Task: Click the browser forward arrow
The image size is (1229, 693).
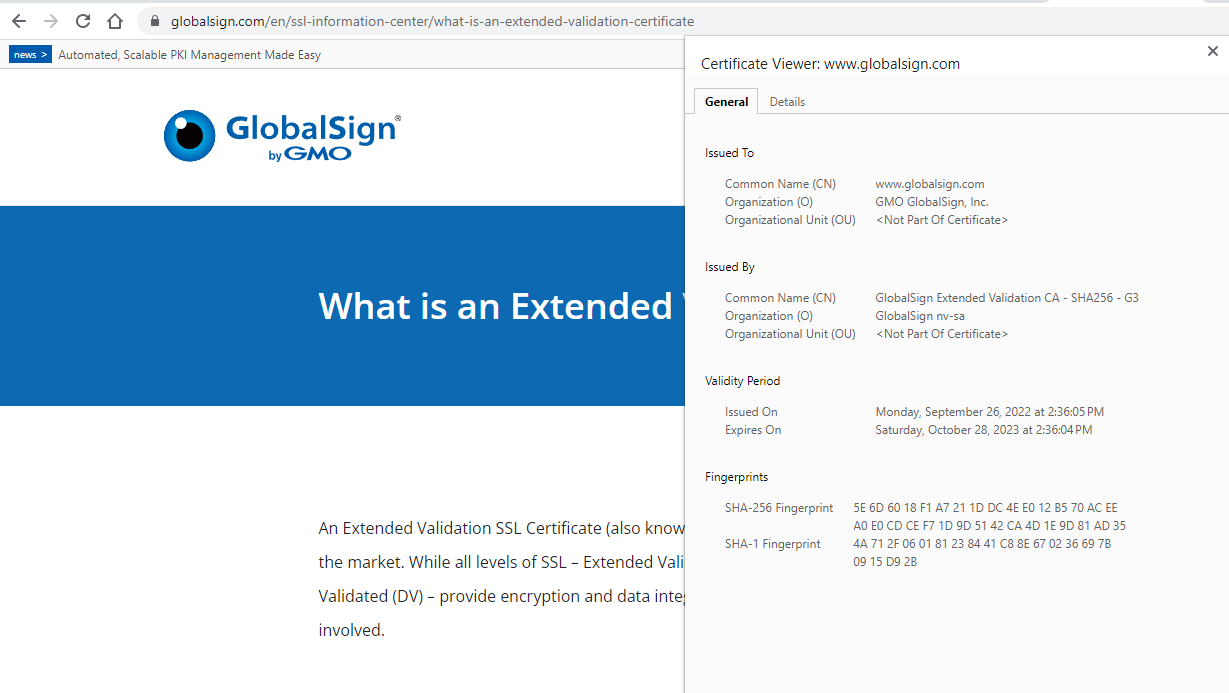Action: [51, 21]
